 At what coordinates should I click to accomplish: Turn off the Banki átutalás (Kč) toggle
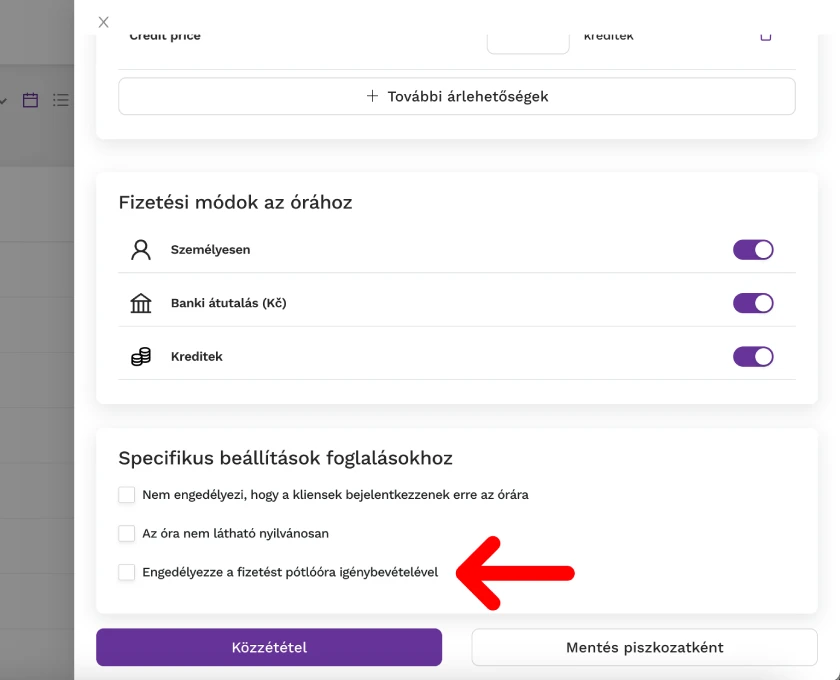(x=753, y=303)
